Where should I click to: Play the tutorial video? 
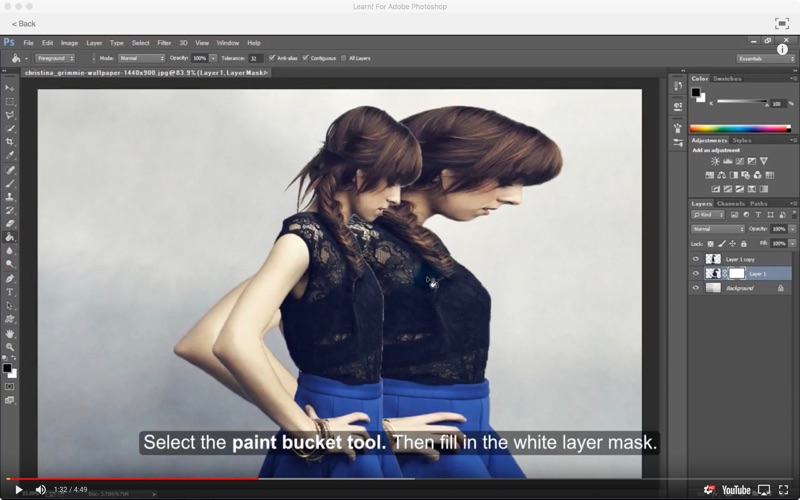[18, 490]
